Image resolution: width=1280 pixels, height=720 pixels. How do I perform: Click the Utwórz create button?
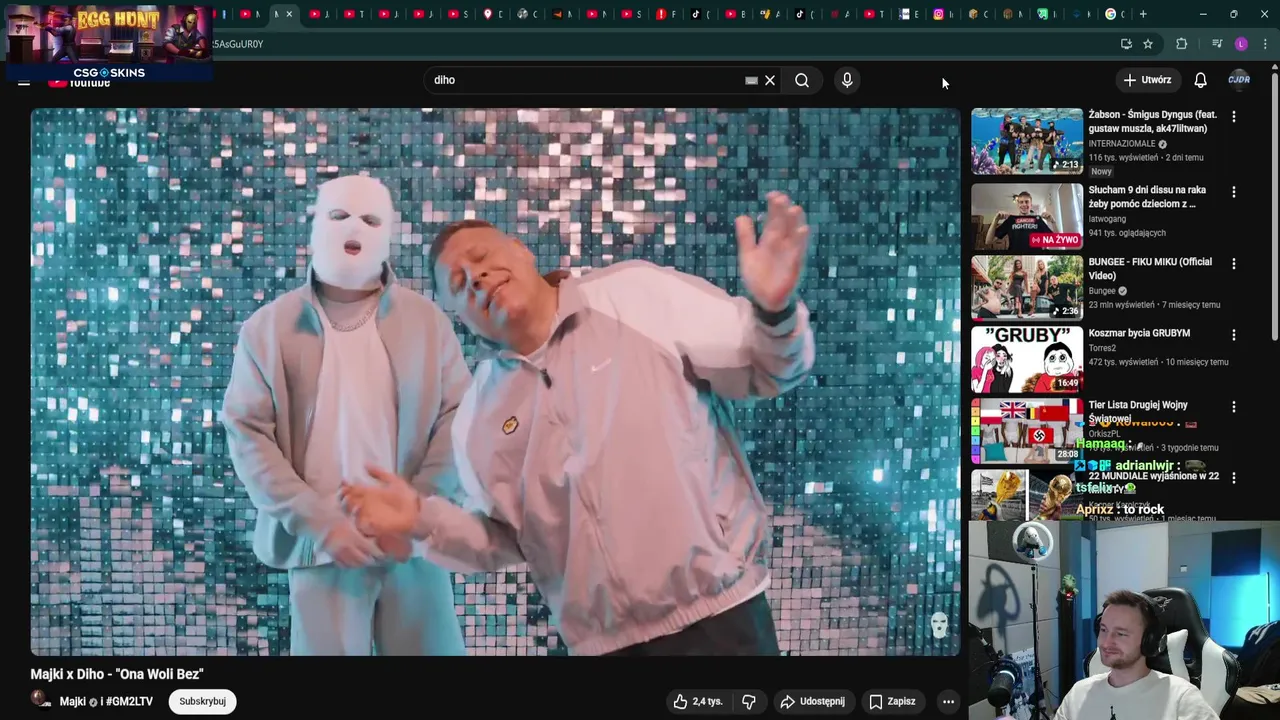[1146, 80]
